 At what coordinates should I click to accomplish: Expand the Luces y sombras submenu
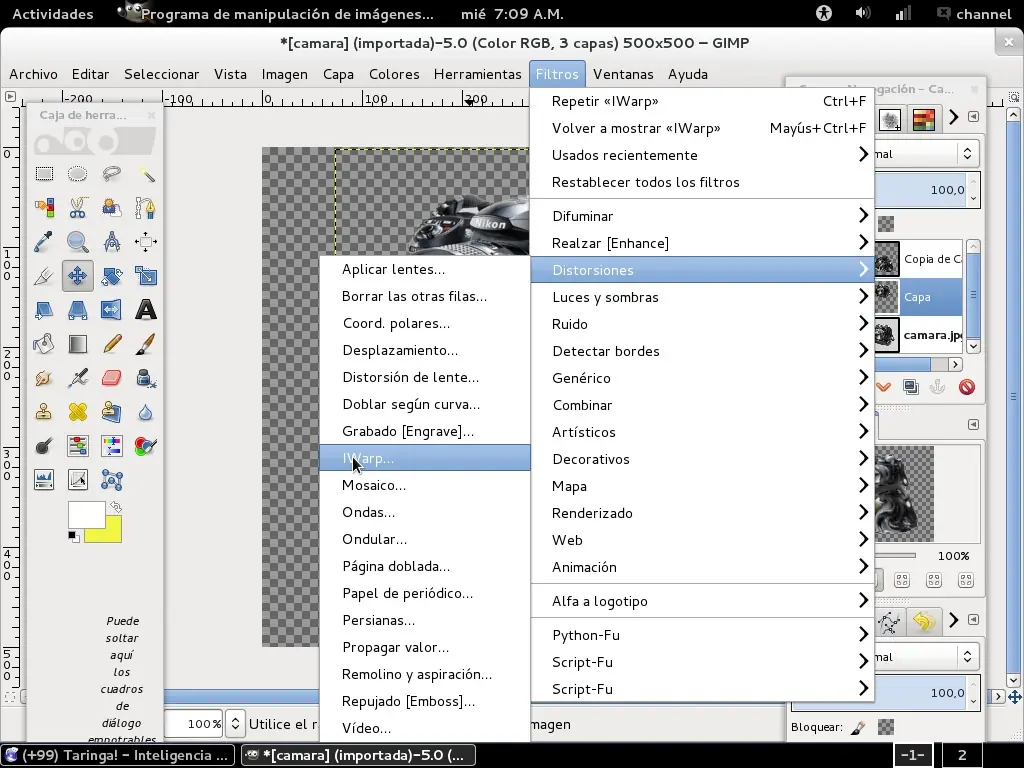pos(703,297)
